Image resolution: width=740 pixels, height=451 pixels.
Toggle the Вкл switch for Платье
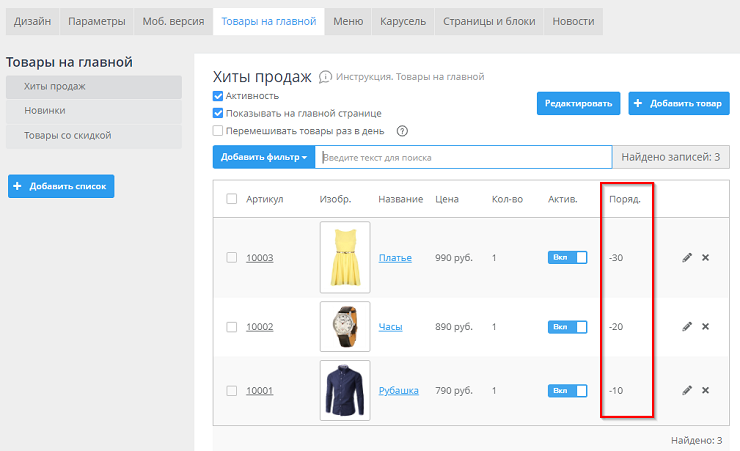click(x=567, y=258)
